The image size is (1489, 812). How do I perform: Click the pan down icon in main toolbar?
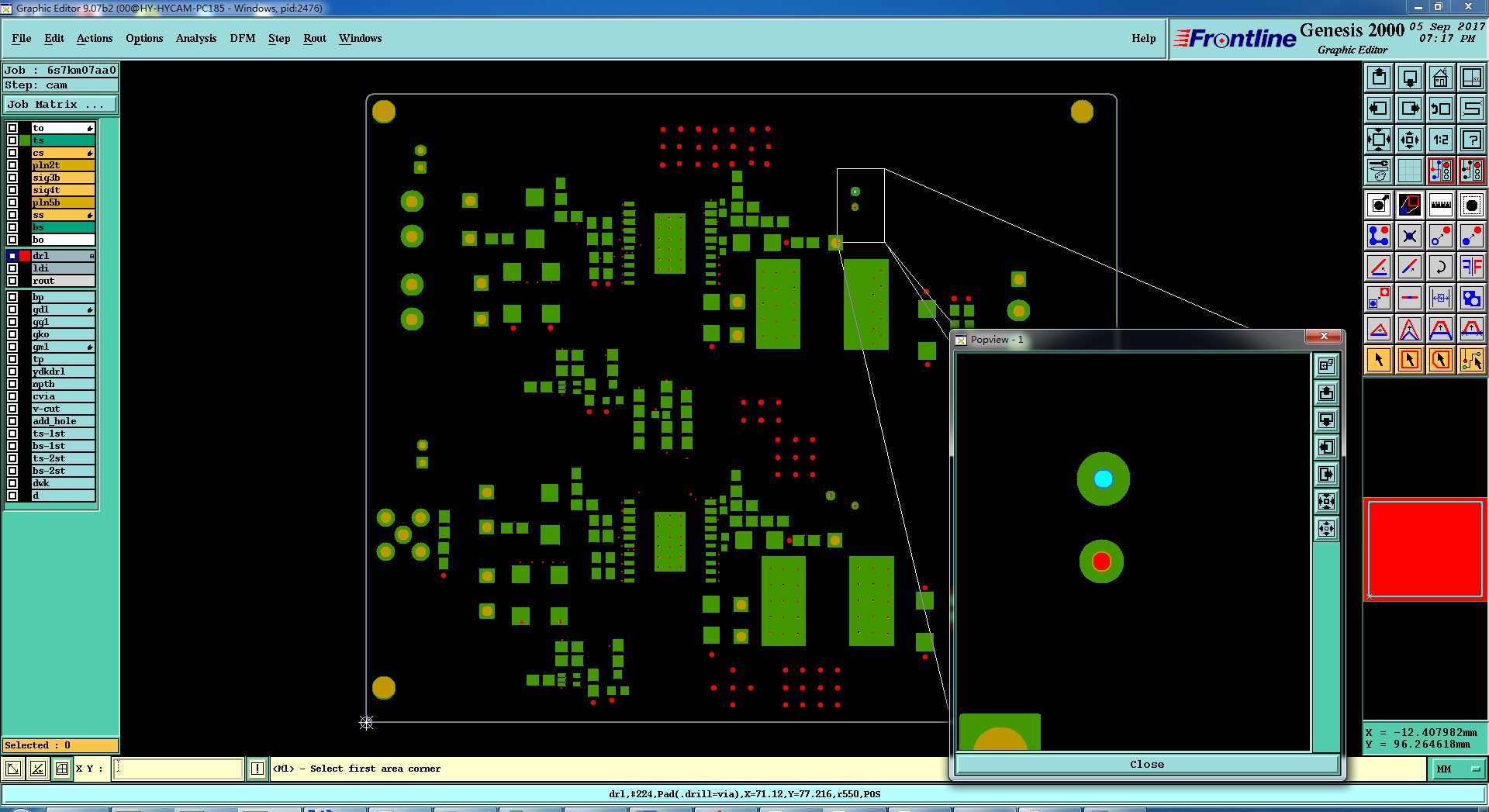coord(1410,78)
